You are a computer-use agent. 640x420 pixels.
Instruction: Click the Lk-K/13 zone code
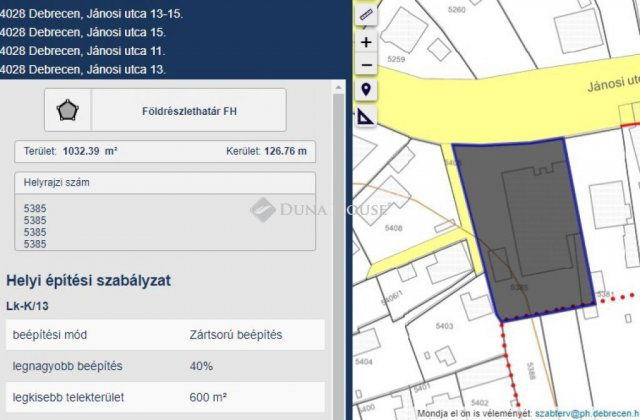(x=27, y=306)
